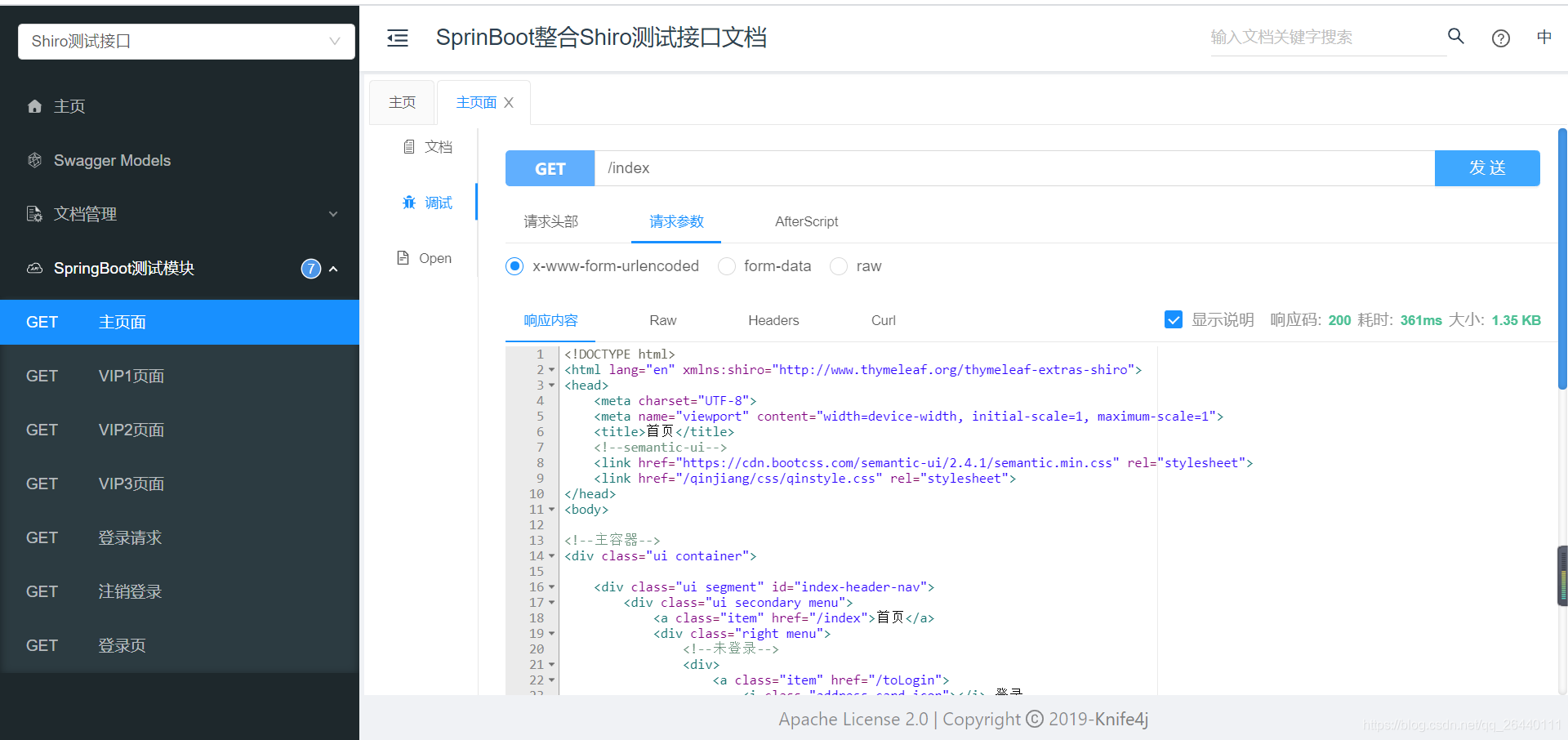Fold code at line 16 arrow
Viewport: 1568px width, 740px height.
(x=552, y=587)
